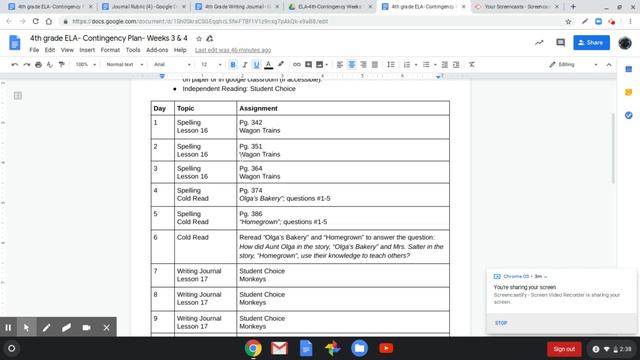Click the Redo icon in toolbar
This screenshot has width=640, height=360.
(x=27, y=64)
